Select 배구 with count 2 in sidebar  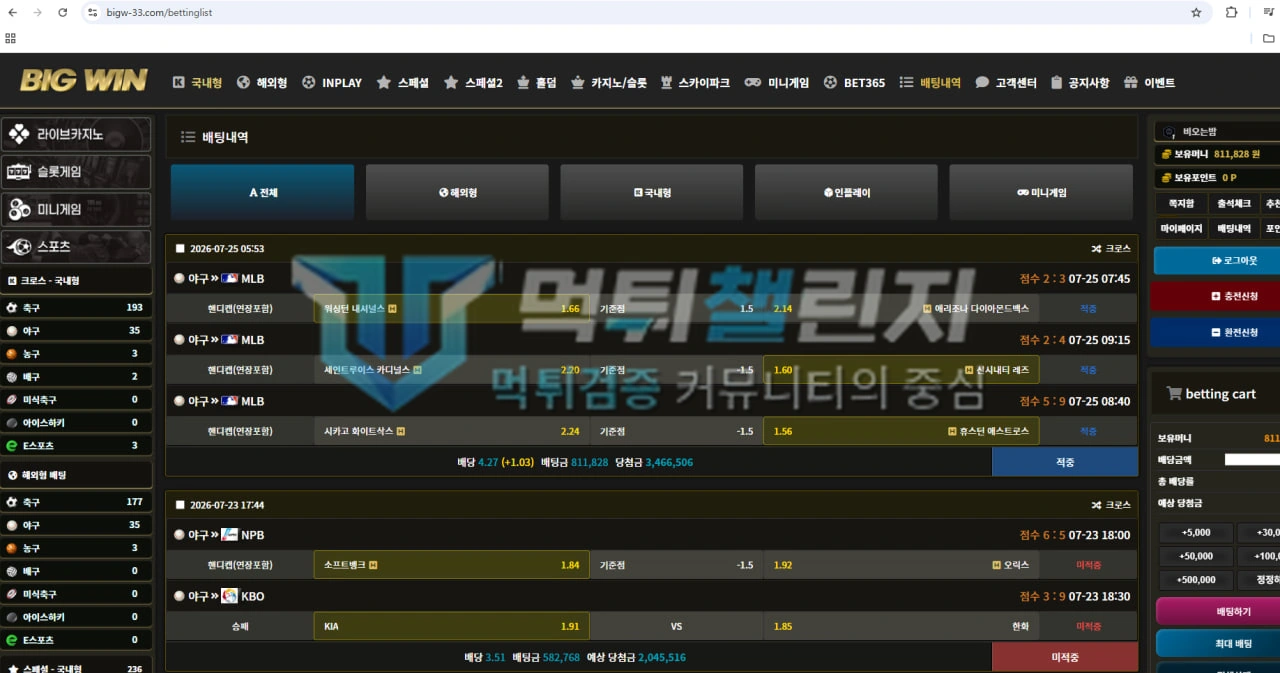click(77, 377)
